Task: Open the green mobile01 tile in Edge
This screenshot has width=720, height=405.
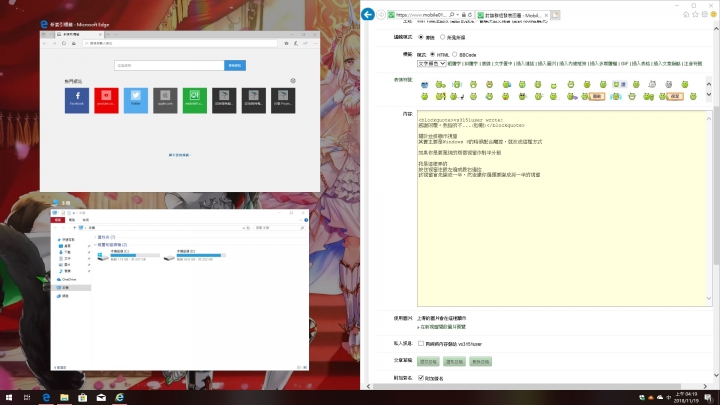Action: (195, 100)
